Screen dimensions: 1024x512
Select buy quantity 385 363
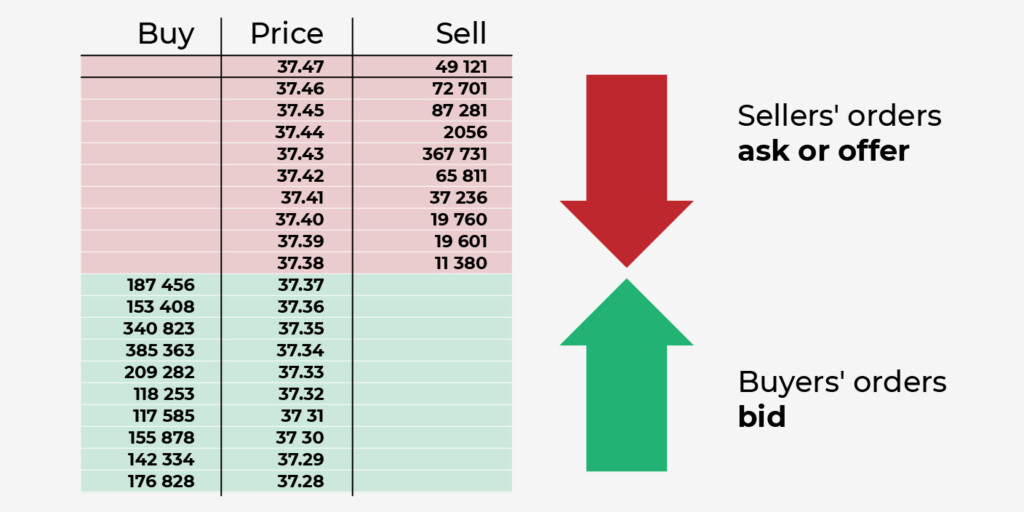coord(160,351)
